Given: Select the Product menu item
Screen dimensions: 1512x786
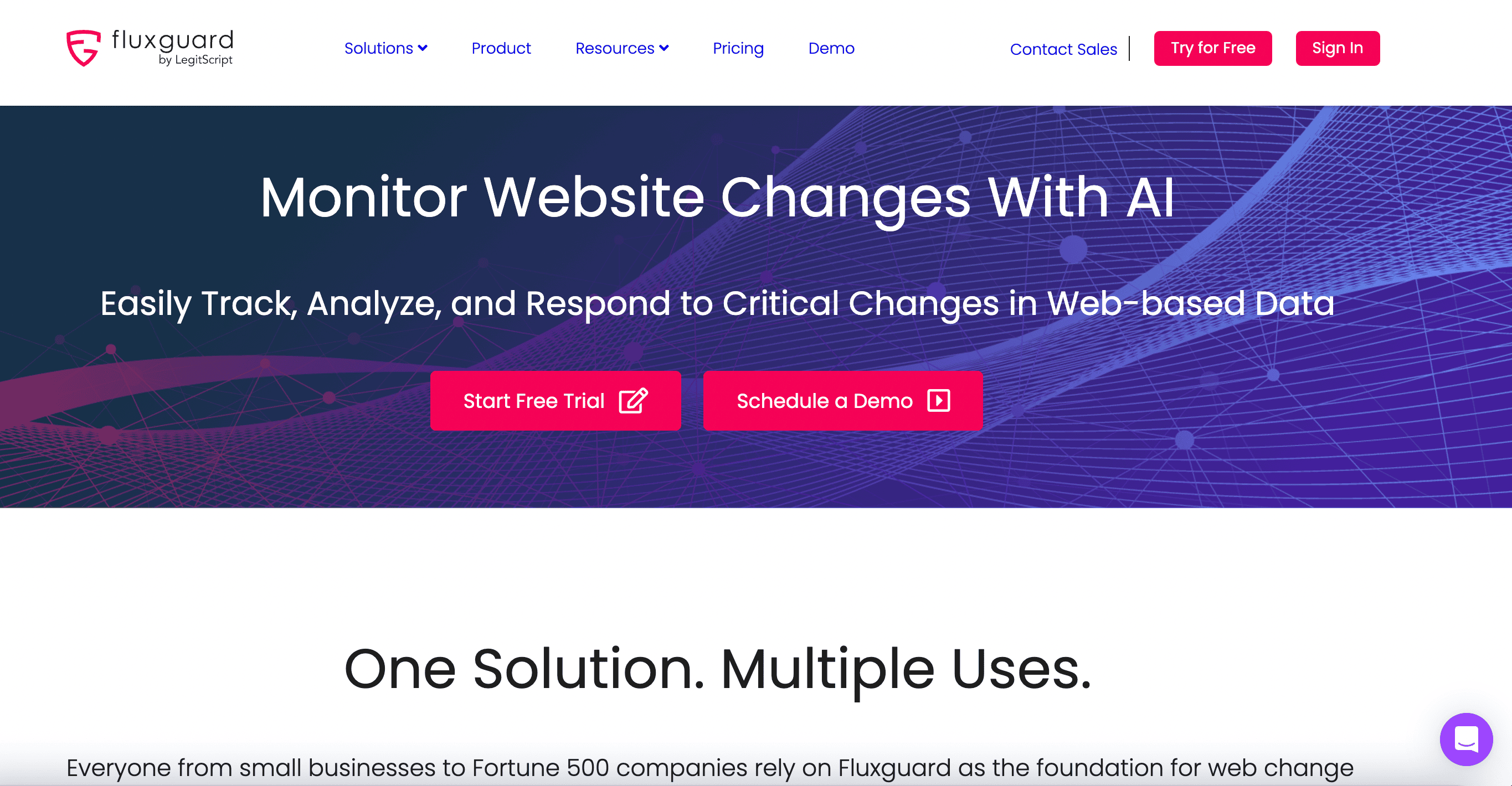Looking at the screenshot, I should point(500,48).
